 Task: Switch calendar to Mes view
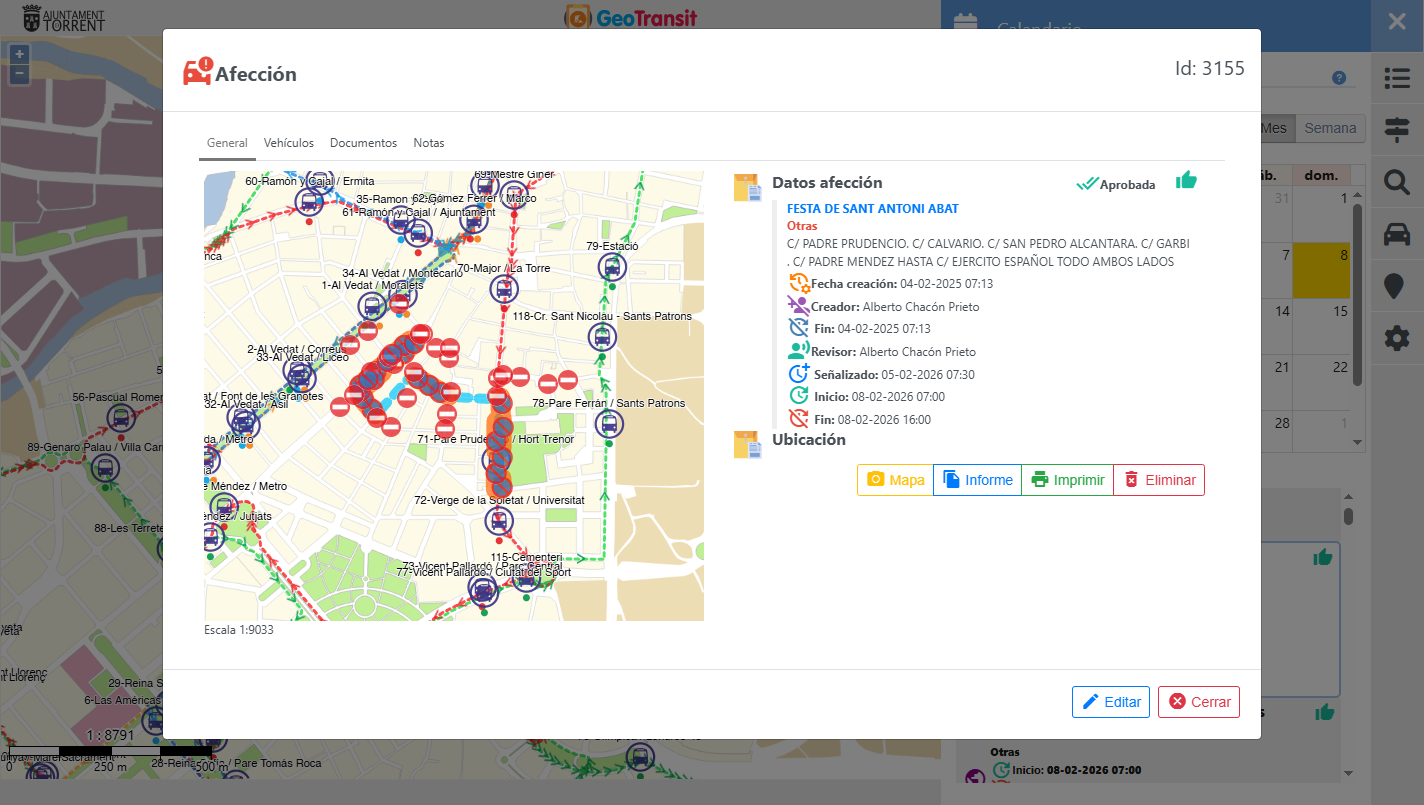point(1275,128)
